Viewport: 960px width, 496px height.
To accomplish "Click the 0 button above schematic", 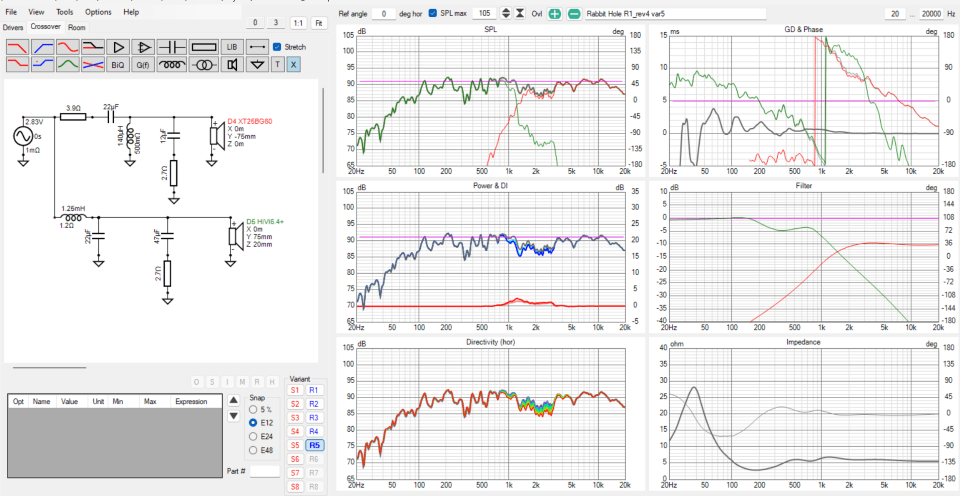I will (255, 23).
